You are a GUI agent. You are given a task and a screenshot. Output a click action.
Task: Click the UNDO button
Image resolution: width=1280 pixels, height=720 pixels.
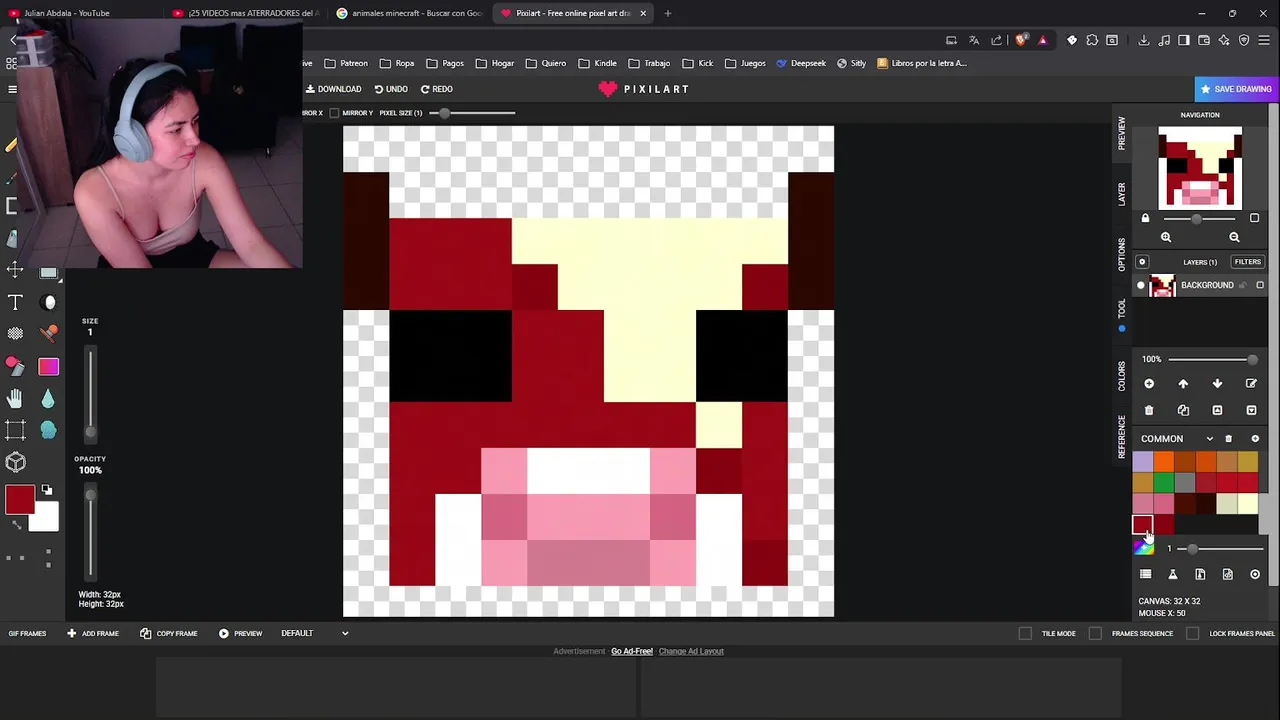[391, 89]
